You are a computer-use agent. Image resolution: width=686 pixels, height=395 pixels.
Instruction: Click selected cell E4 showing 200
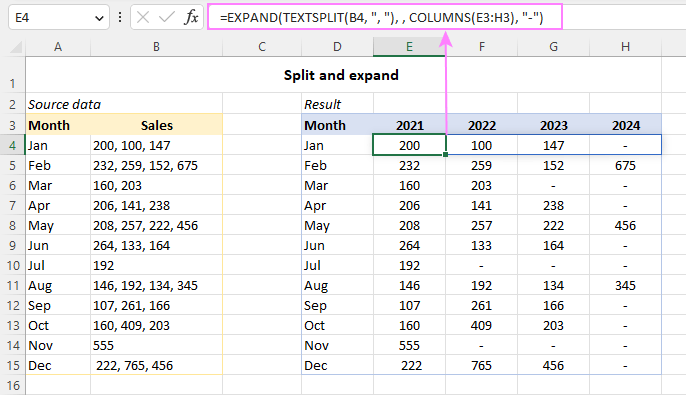pos(409,145)
